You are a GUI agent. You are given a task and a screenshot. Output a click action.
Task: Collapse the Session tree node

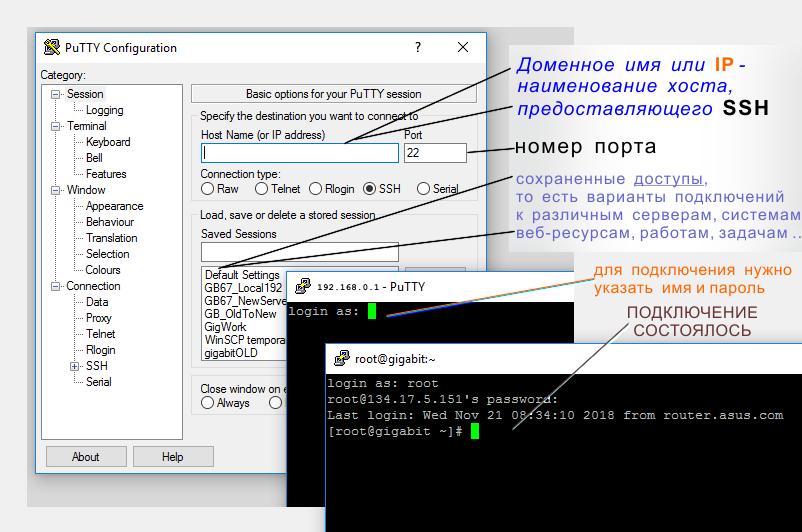55,94
